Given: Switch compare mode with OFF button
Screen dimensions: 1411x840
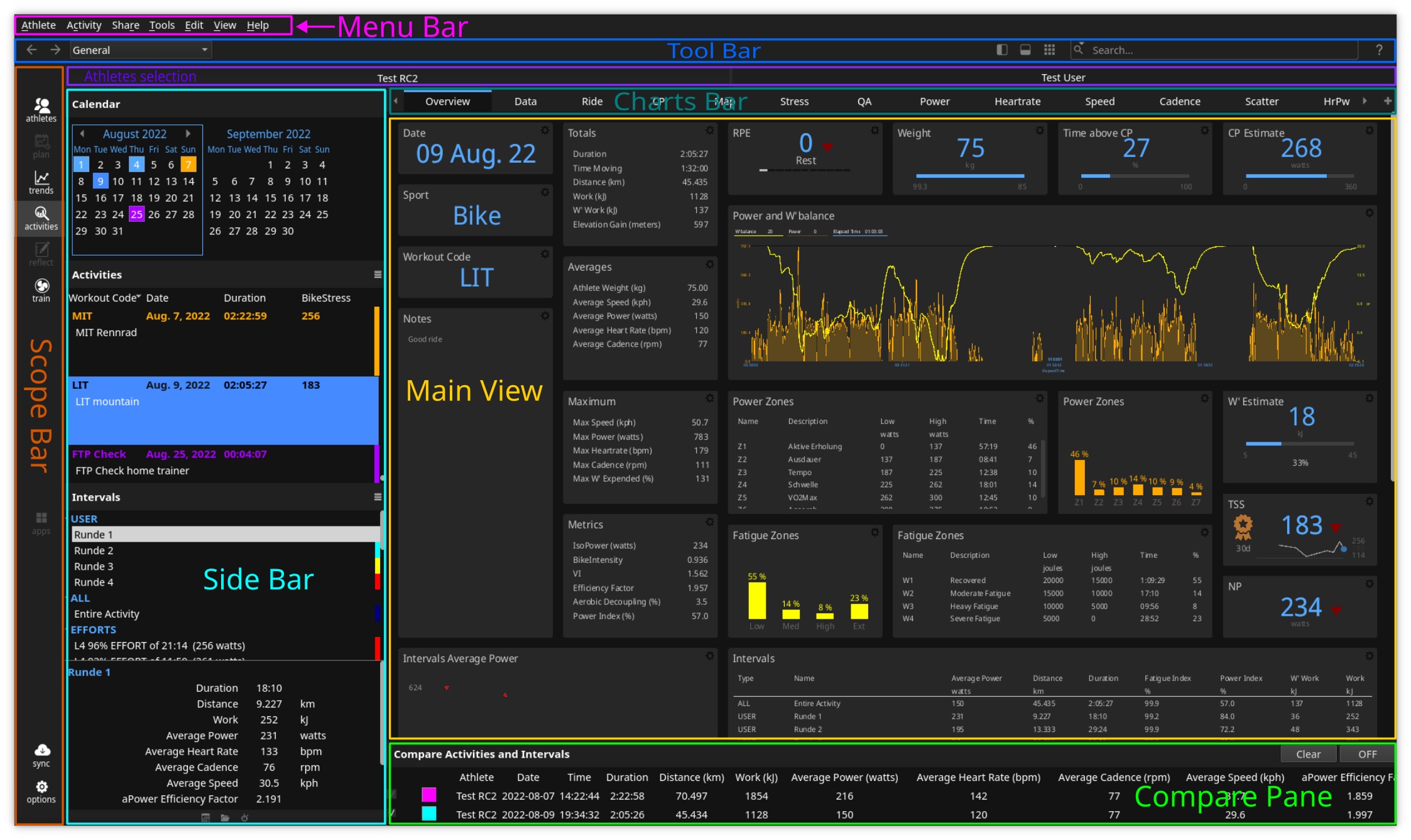Looking at the screenshot, I should pyautogui.click(x=1366, y=754).
